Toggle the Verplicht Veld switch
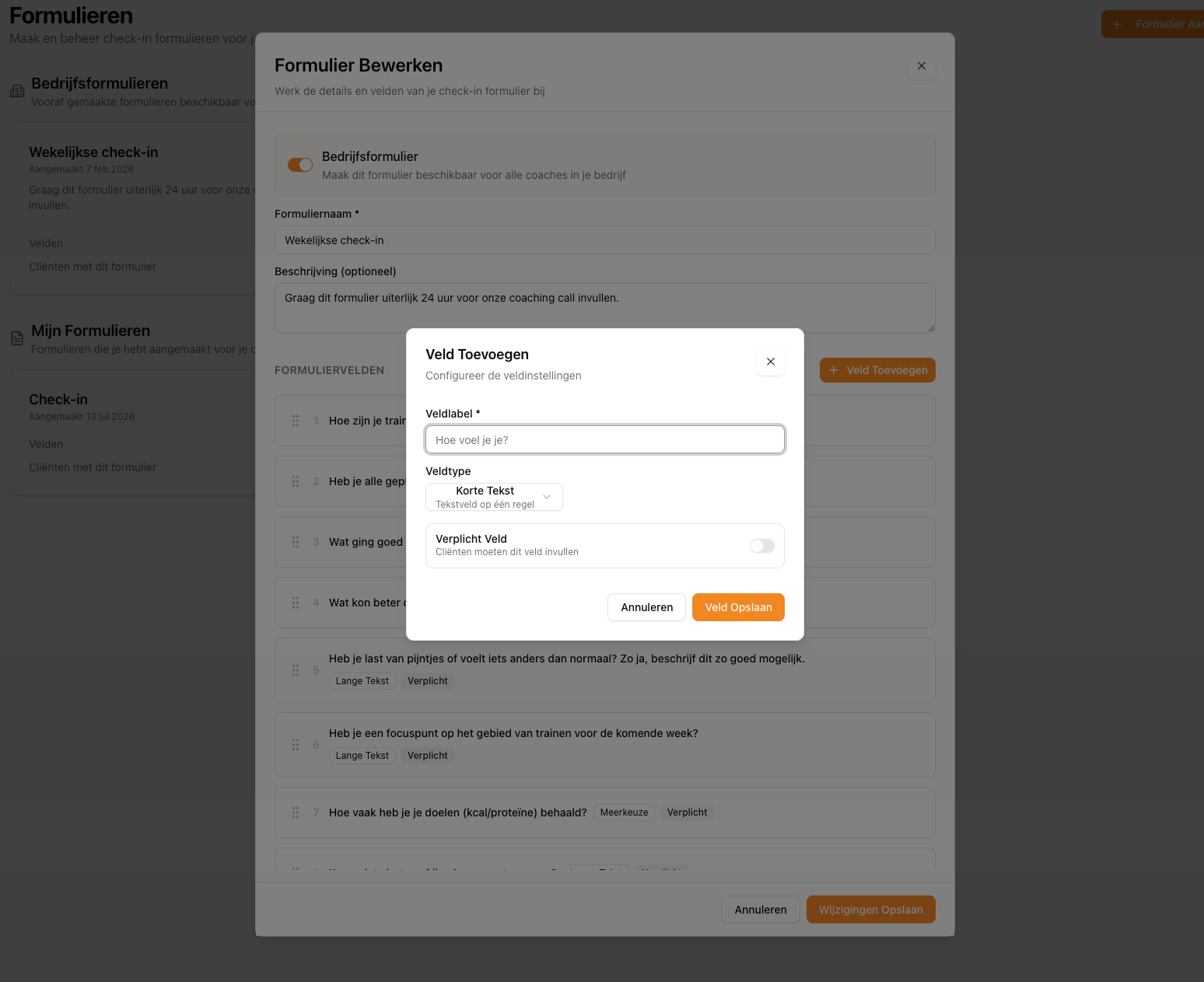Image resolution: width=1204 pixels, height=982 pixels. 762,546
